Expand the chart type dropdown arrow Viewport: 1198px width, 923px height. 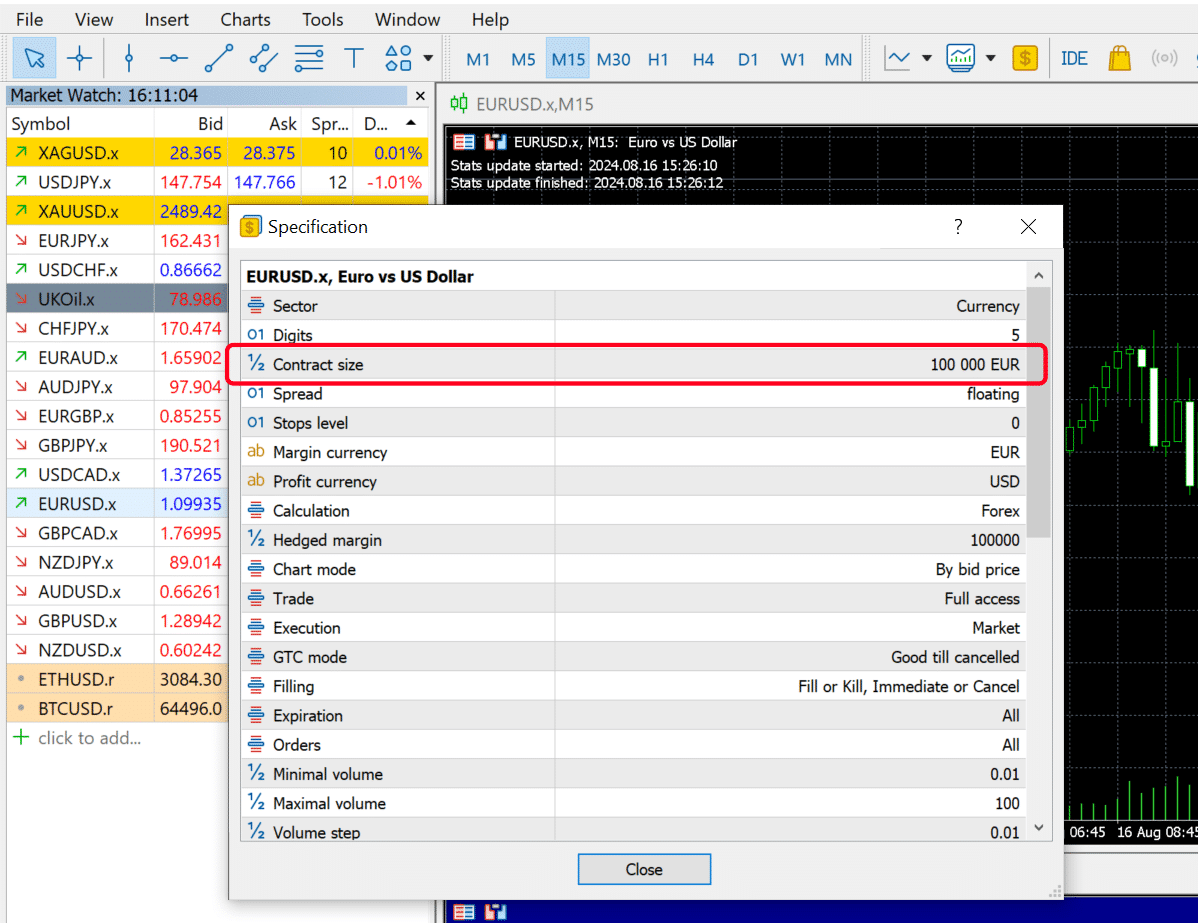pos(927,58)
